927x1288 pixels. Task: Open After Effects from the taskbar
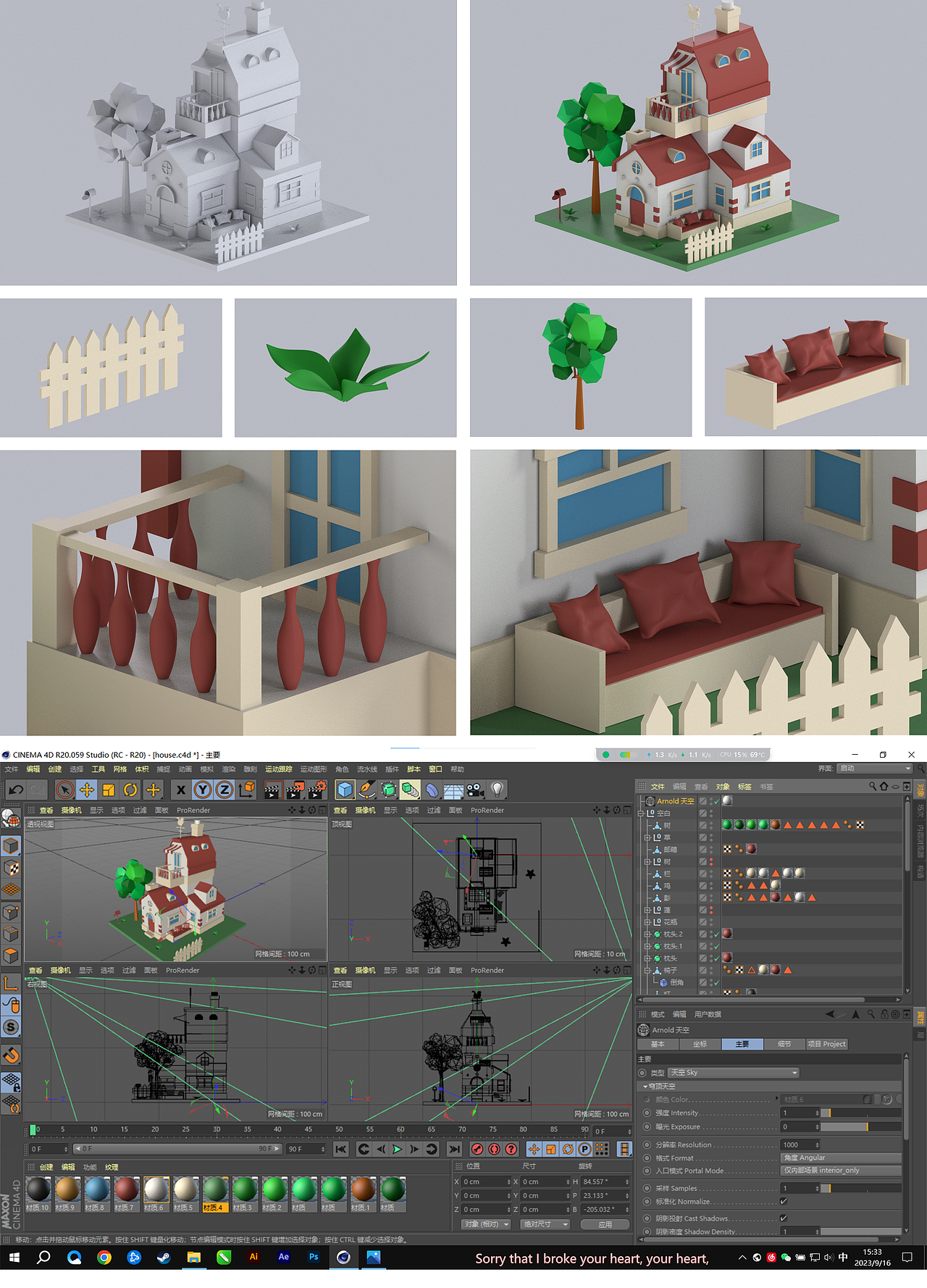[284, 1257]
